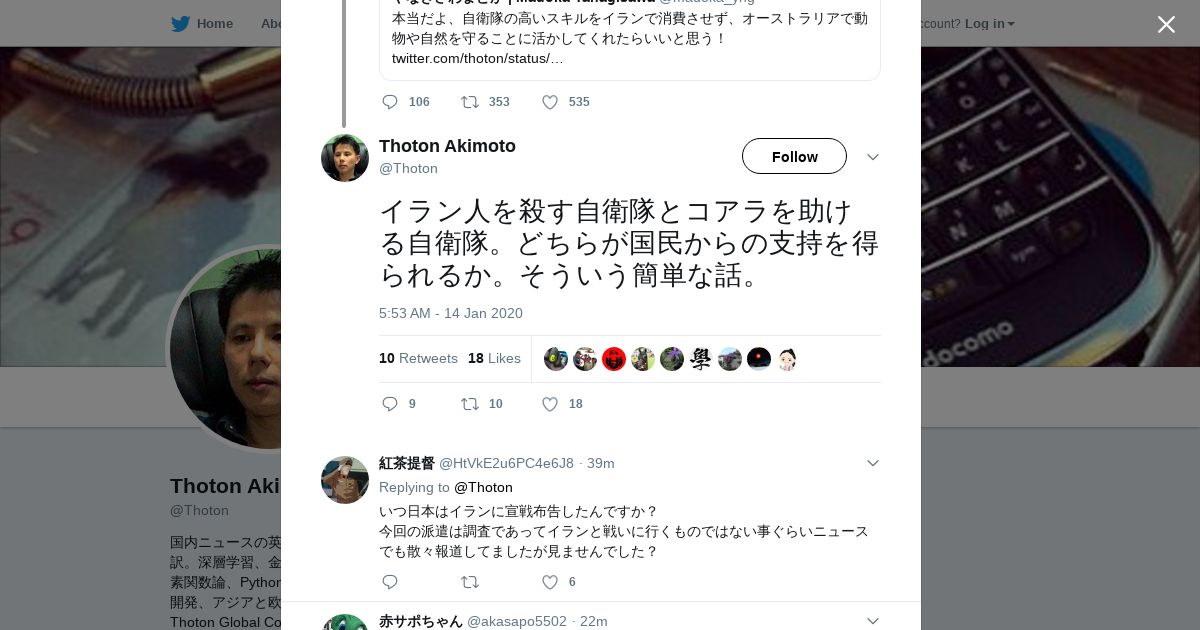Retweet Thoton Akimoto's main tweet
This screenshot has width=1200, height=630.
tap(470, 404)
